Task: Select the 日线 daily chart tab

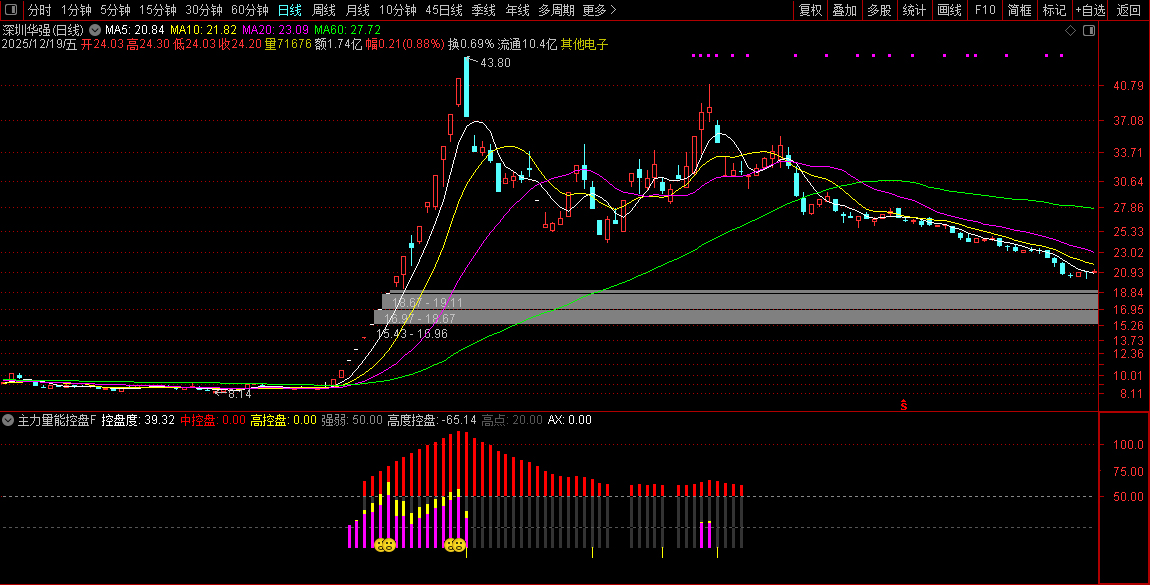Action: pyautogui.click(x=289, y=10)
